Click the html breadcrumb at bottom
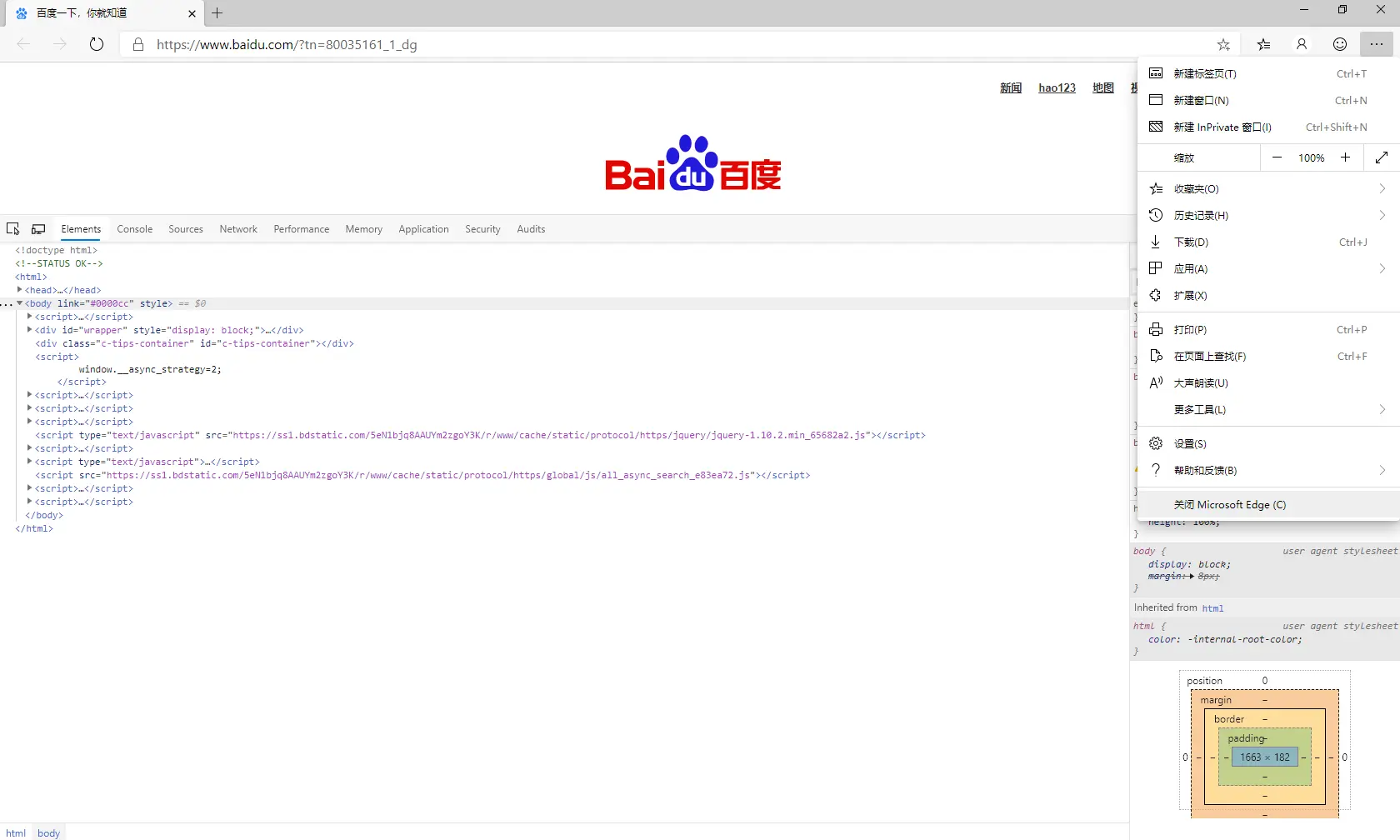The height and width of the screenshot is (840, 1400). [x=16, y=832]
